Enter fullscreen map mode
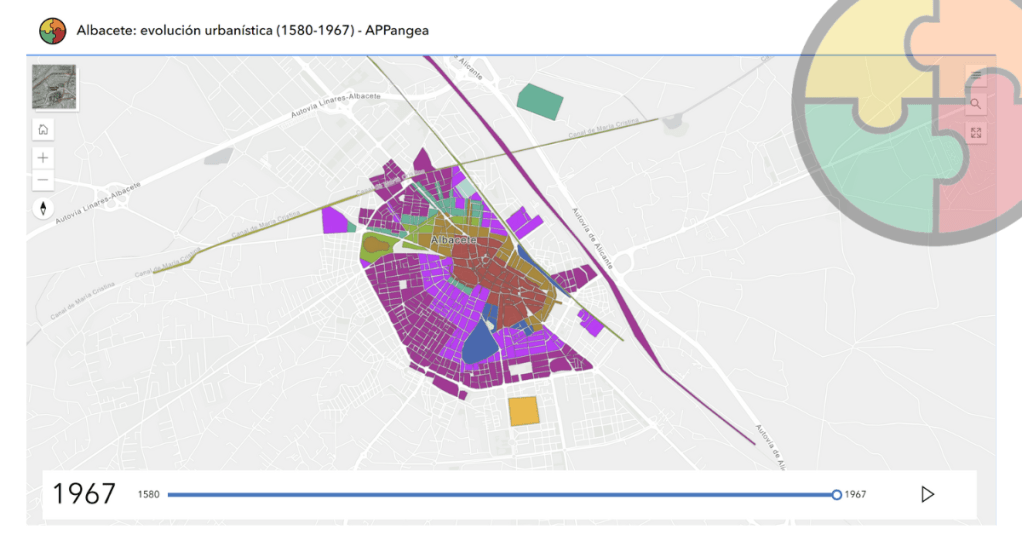The image size is (1022, 535). click(976, 133)
